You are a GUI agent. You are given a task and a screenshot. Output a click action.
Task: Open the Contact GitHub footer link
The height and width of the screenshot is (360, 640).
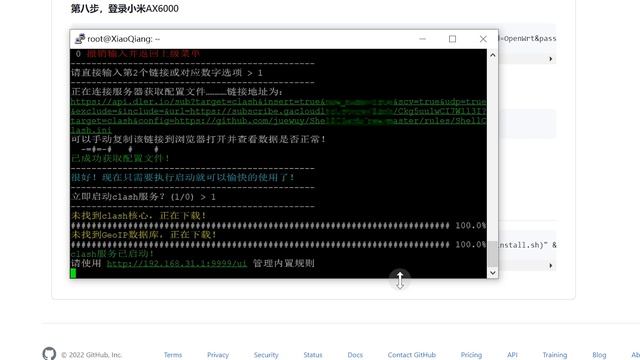[411, 355]
